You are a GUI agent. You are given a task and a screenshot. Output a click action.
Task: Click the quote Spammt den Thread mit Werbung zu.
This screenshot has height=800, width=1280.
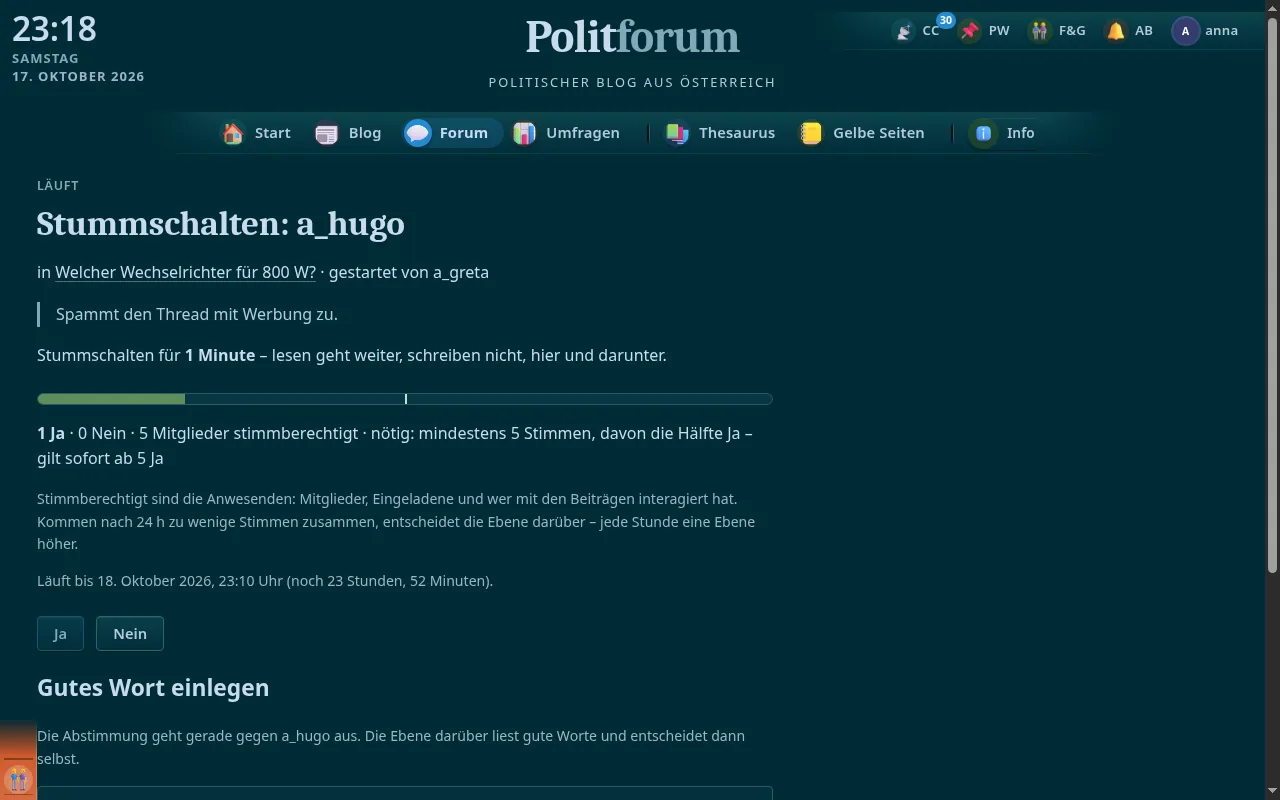[197, 314]
